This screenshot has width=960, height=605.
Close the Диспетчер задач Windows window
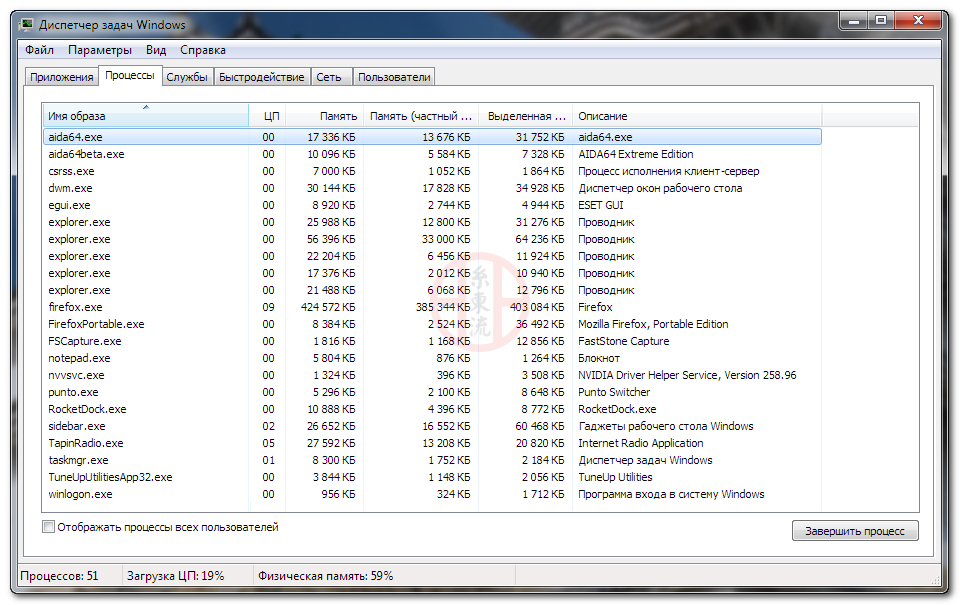(x=918, y=21)
